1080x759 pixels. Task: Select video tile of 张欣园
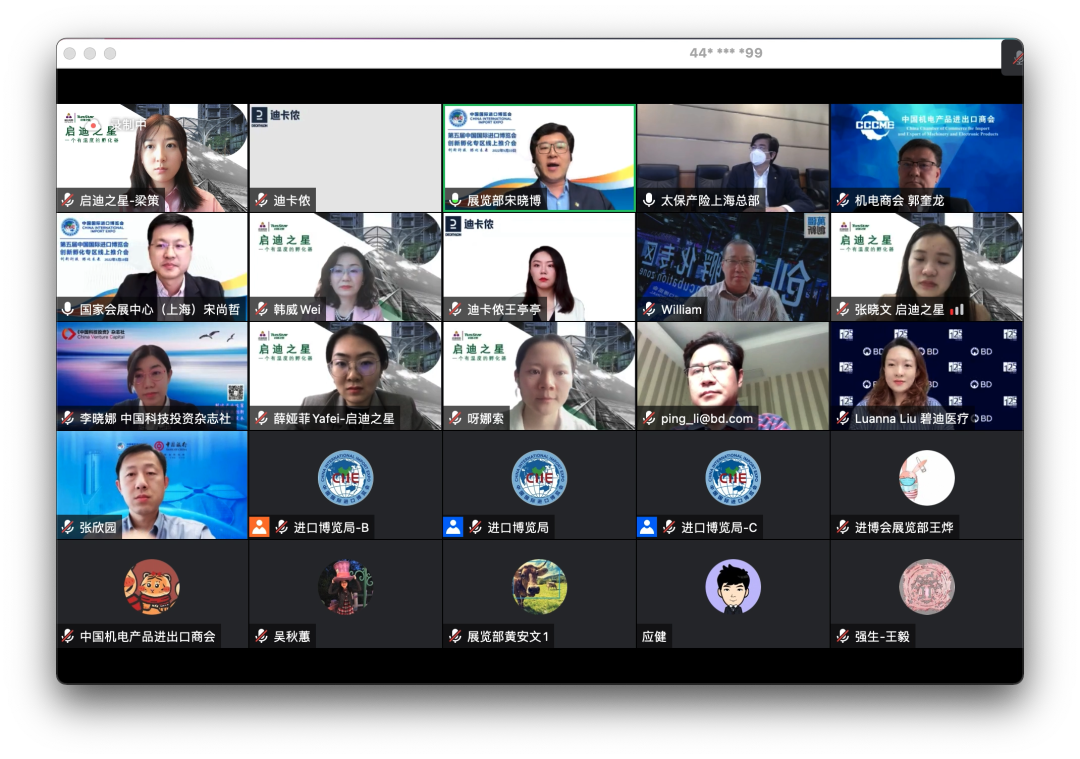coord(152,485)
